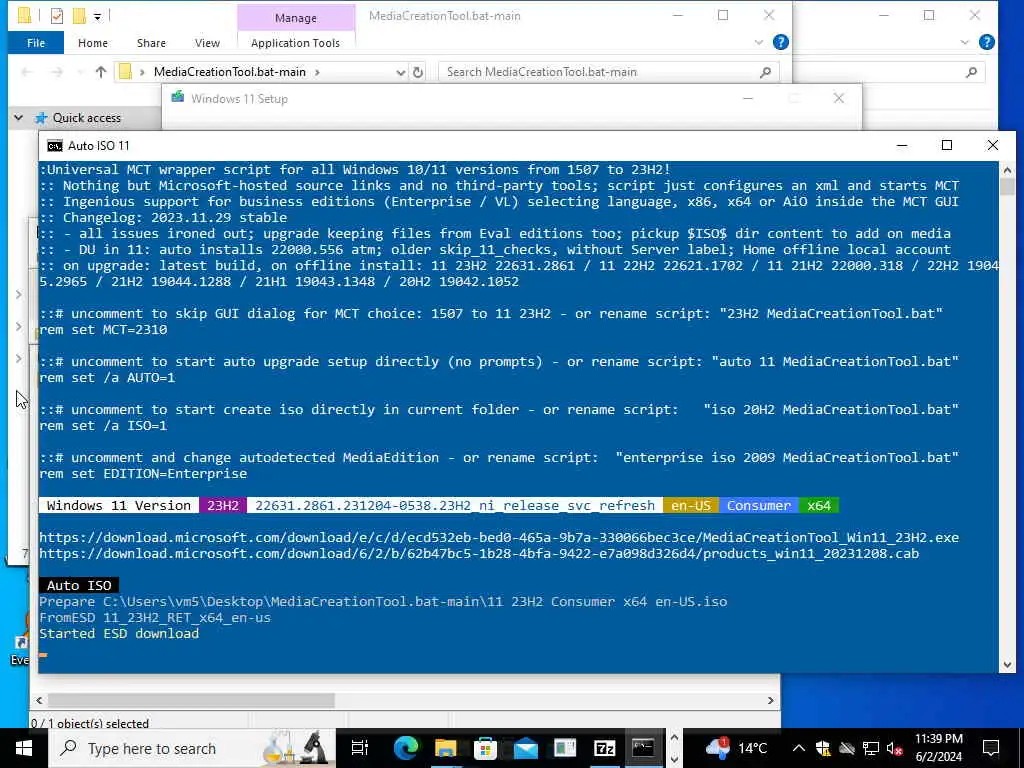This screenshot has width=1024, height=768.
Task: Open the Action Center notifications icon
Action: click(991, 748)
